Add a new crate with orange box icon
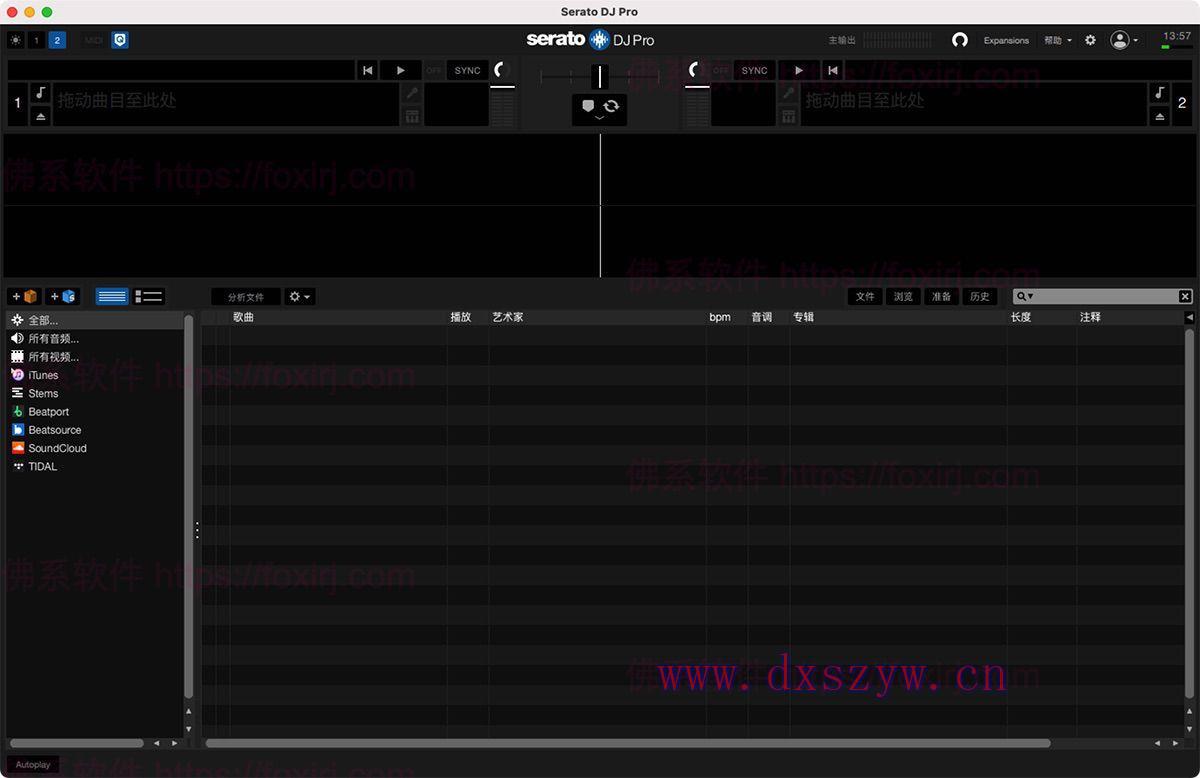The height and width of the screenshot is (778, 1200). pyautogui.click(x=24, y=296)
